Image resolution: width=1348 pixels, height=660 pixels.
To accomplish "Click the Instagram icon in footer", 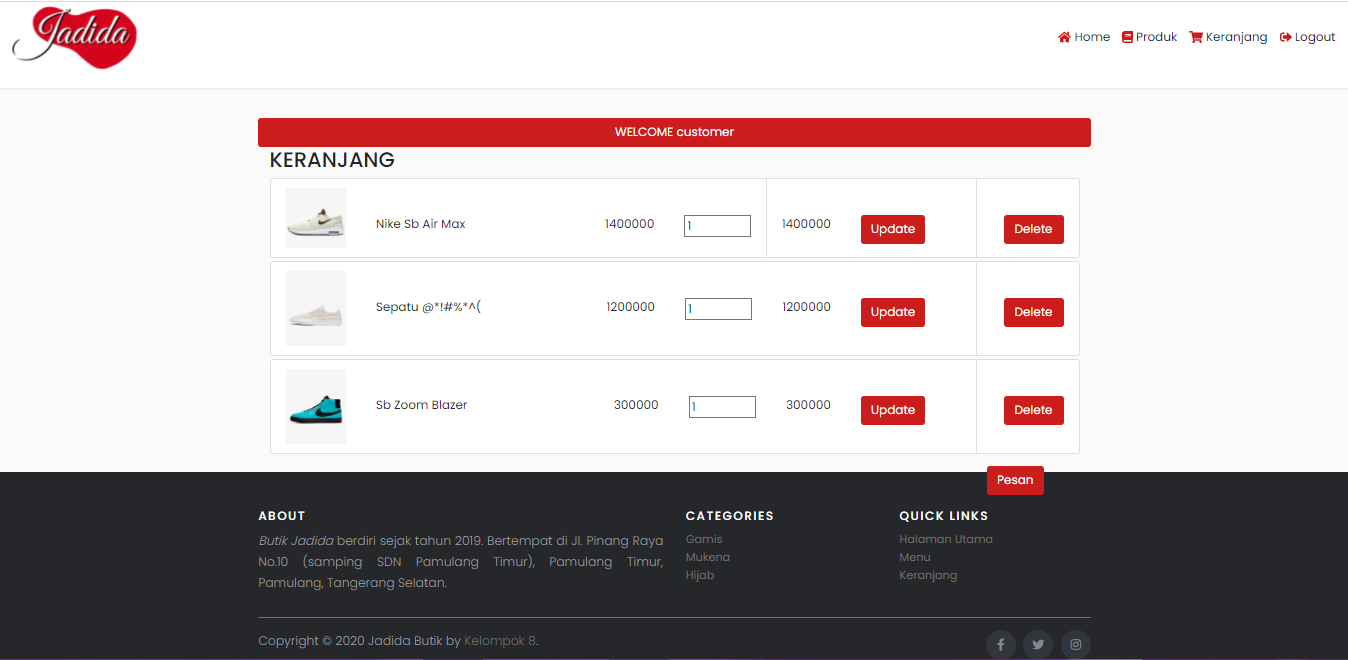I will (x=1075, y=644).
